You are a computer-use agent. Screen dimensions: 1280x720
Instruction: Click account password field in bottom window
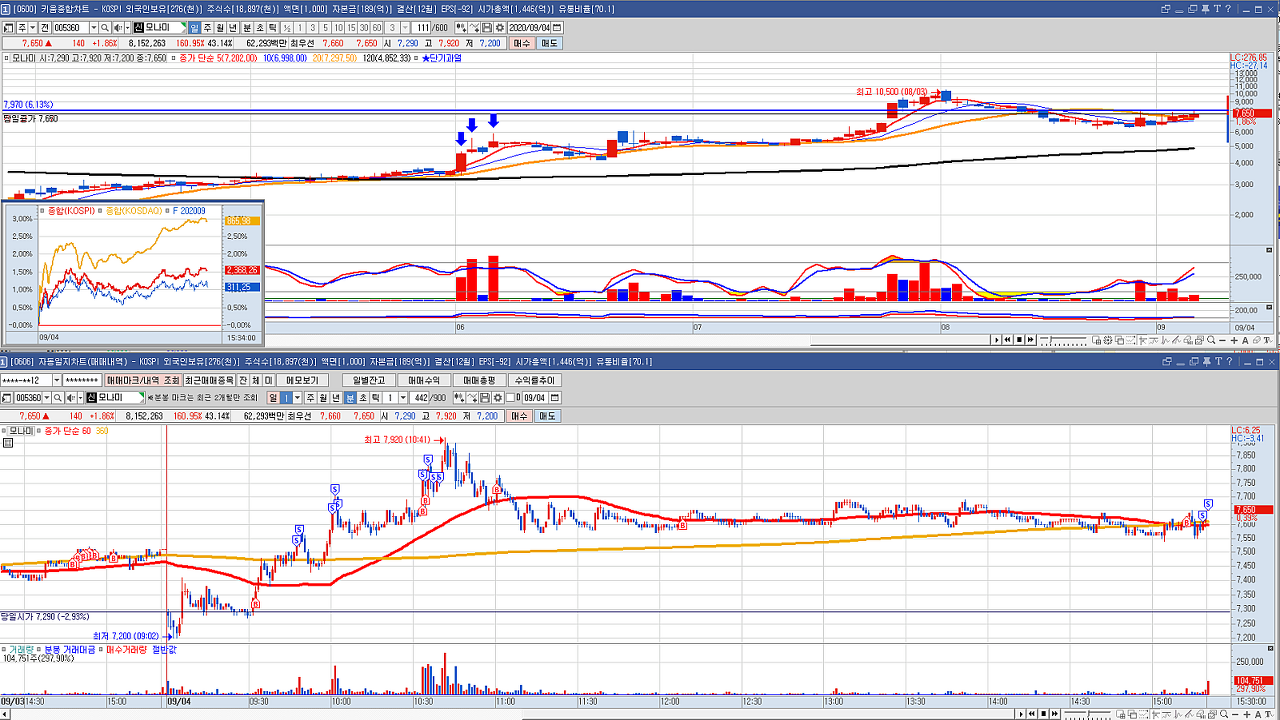click(x=83, y=380)
